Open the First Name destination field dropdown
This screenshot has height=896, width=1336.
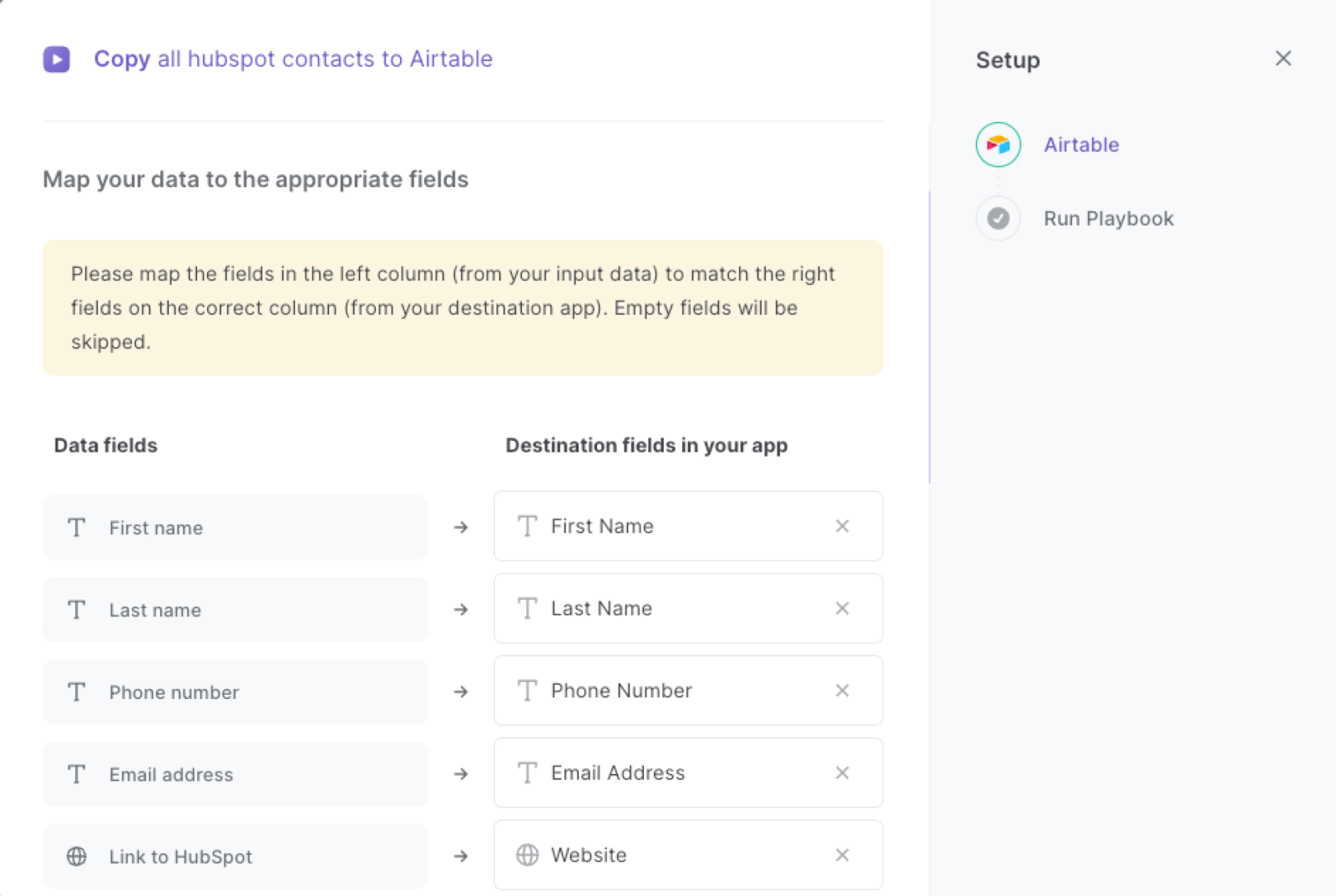[688, 526]
